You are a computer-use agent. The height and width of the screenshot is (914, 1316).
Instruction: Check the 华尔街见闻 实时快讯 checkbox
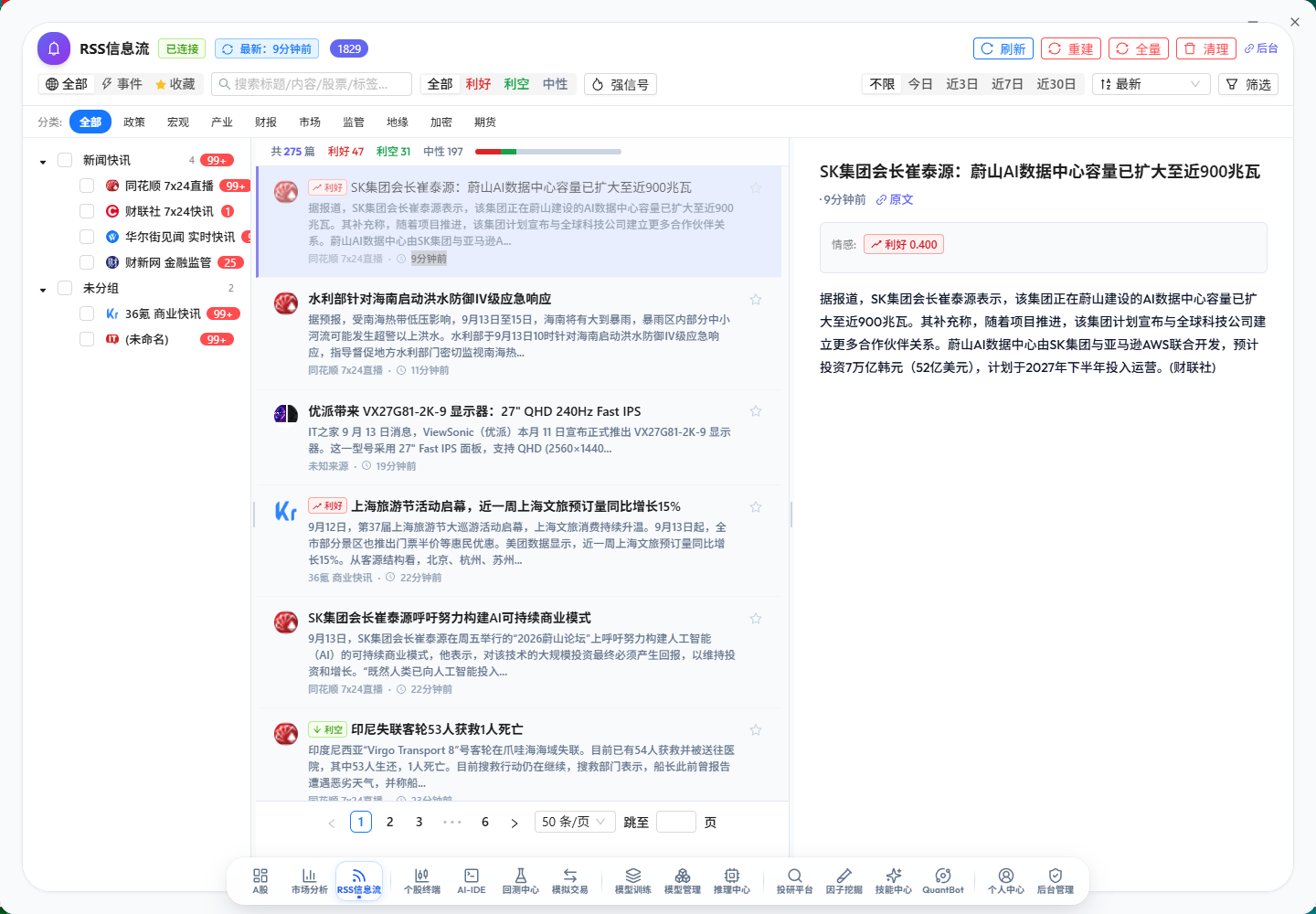point(87,237)
